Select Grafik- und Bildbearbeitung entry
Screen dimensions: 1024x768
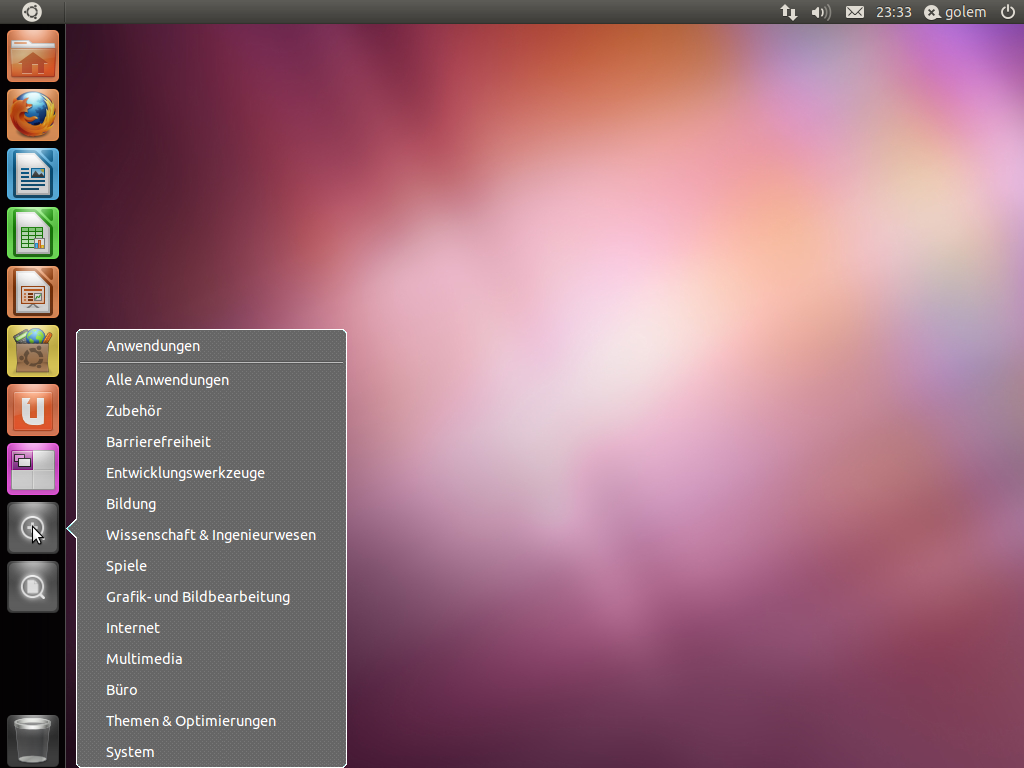[x=198, y=597]
